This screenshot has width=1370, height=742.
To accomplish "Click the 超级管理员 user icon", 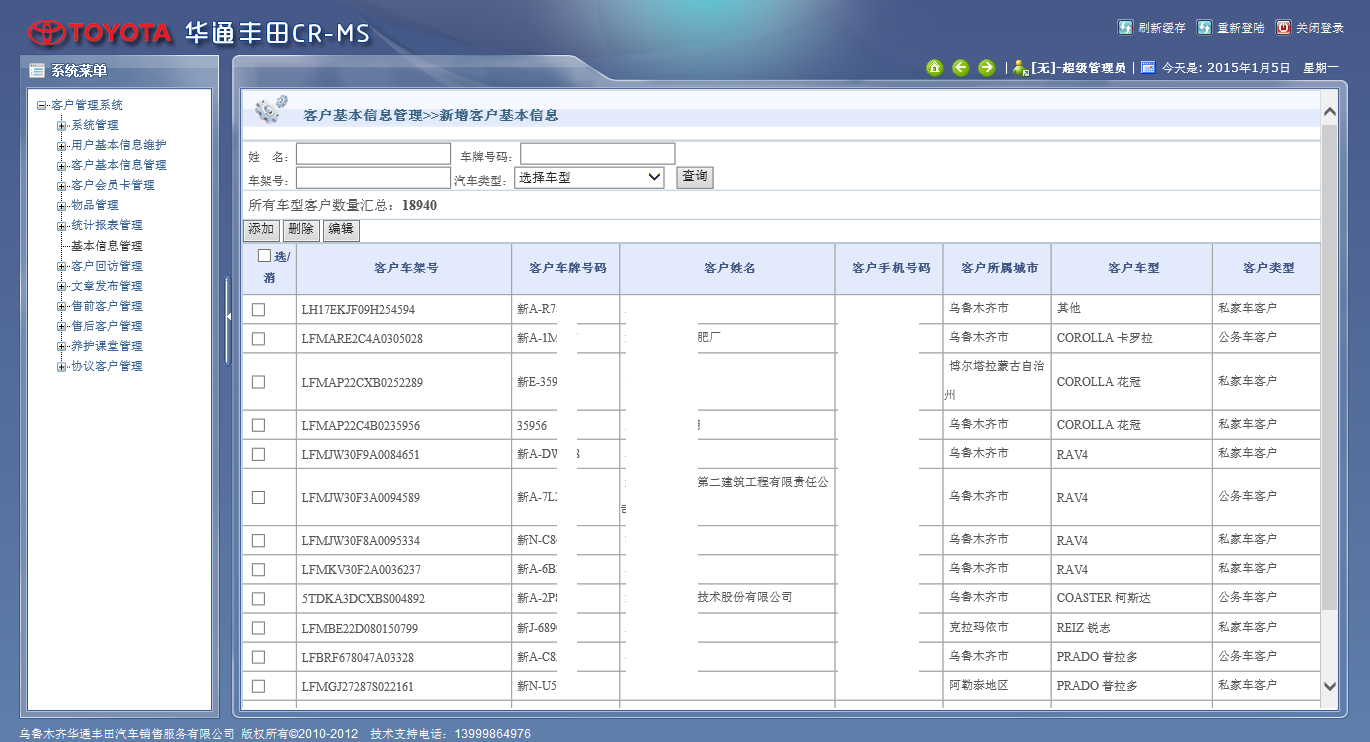I will (1020, 68).
